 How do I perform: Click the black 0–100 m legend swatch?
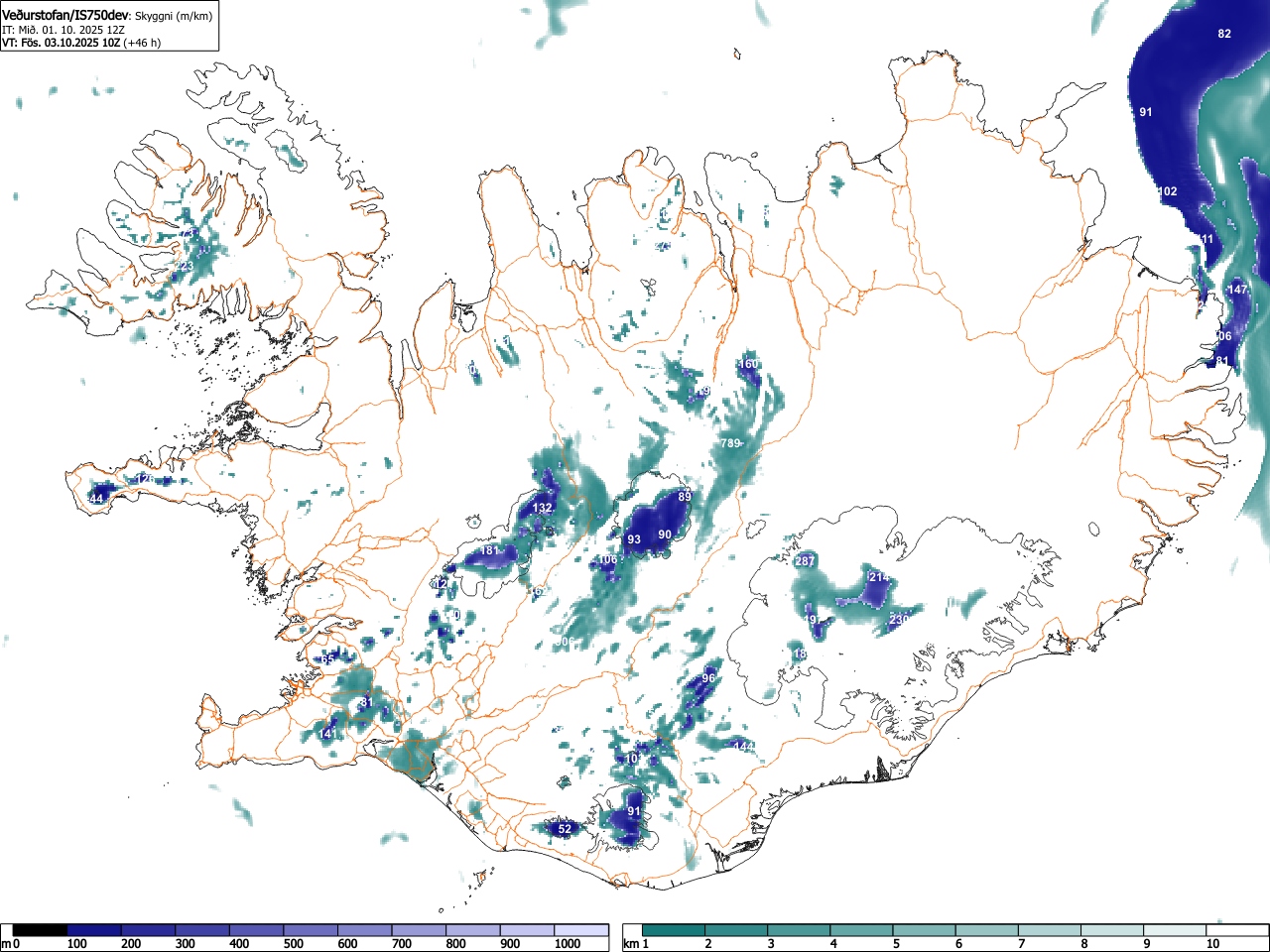[x=41, y=930]
